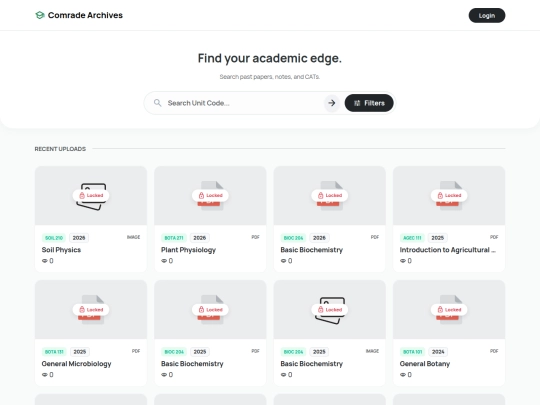Screen dimensions: 540x405
Task: Click the 2024 year tag on General Botany
Action: point(438,352)
